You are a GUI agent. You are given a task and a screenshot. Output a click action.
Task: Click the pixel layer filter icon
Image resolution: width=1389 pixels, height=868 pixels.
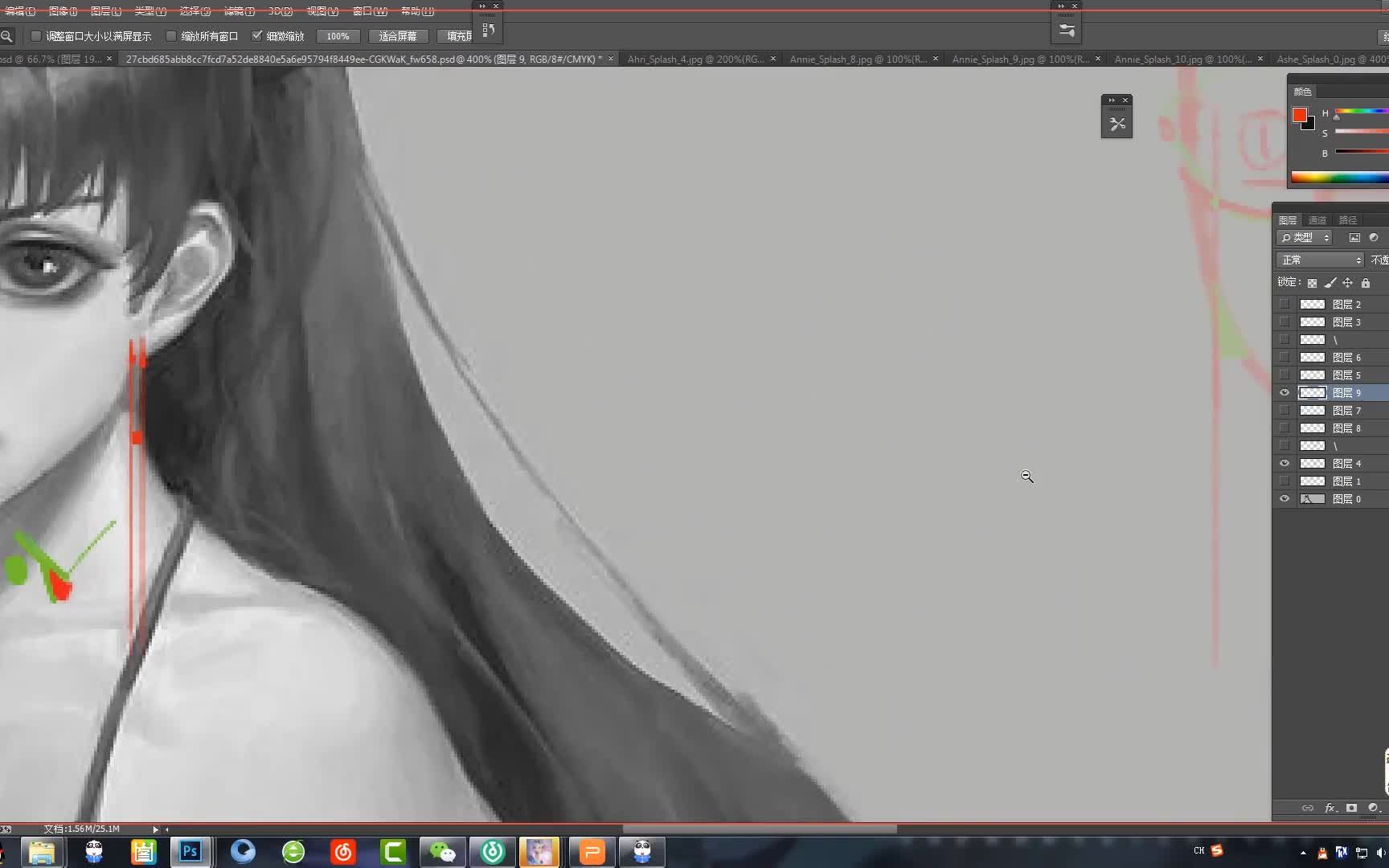[x=1354, y=238]
